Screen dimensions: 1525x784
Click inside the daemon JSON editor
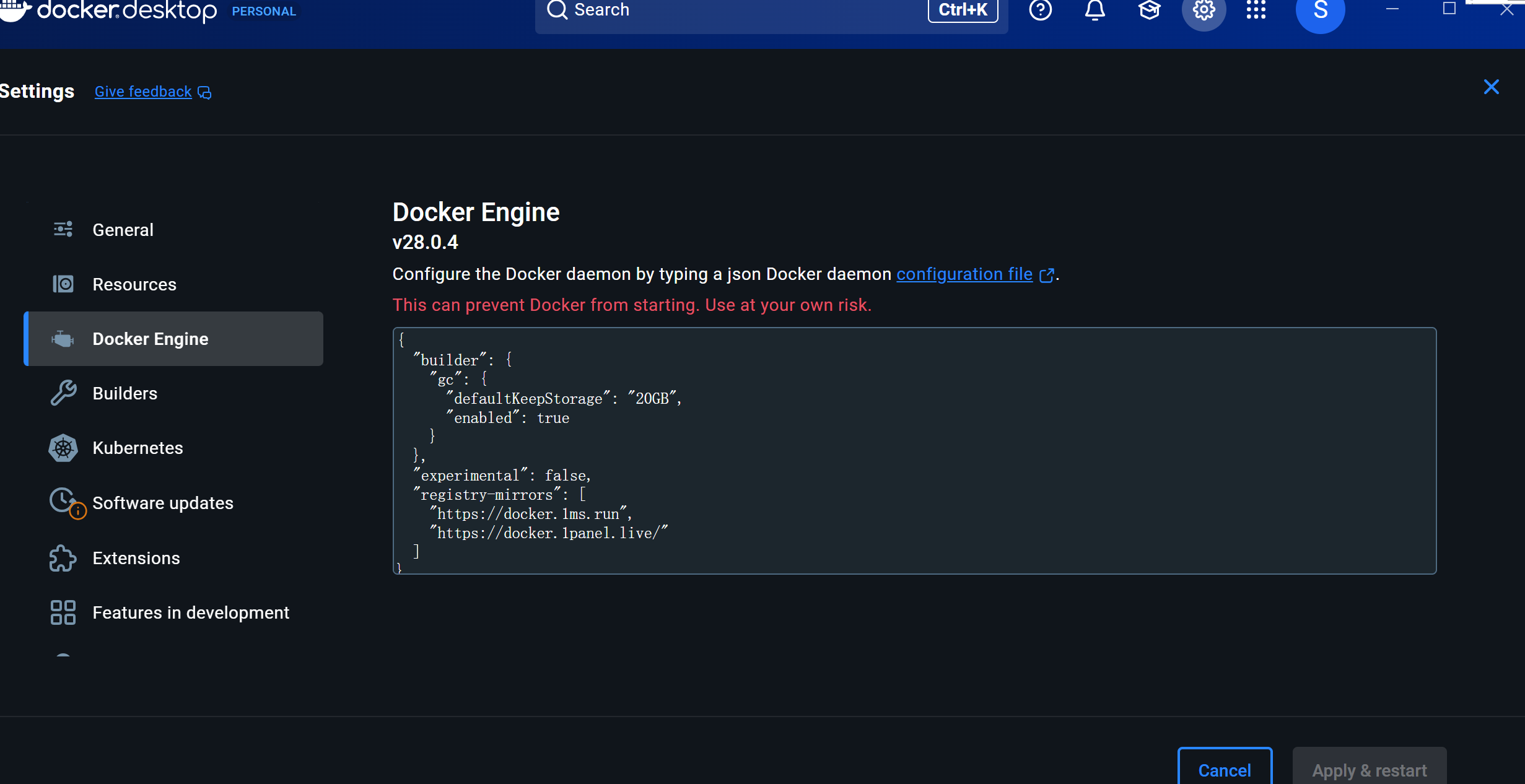(x=914, y=450)
